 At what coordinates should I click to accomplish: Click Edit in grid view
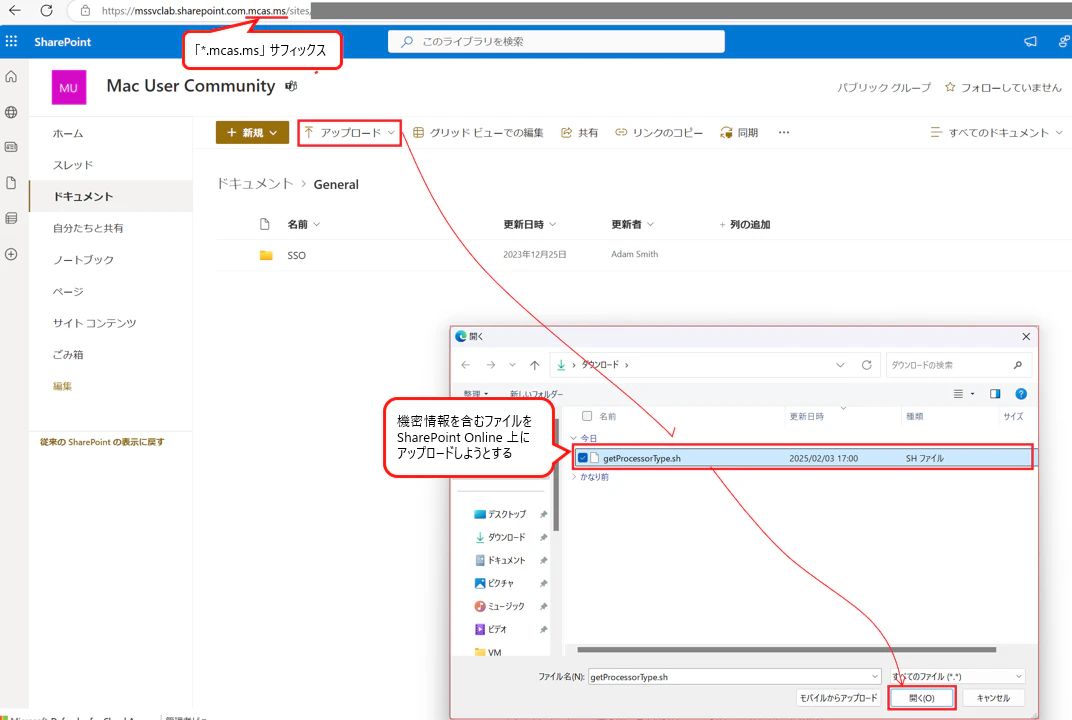(x=478, y=133)
